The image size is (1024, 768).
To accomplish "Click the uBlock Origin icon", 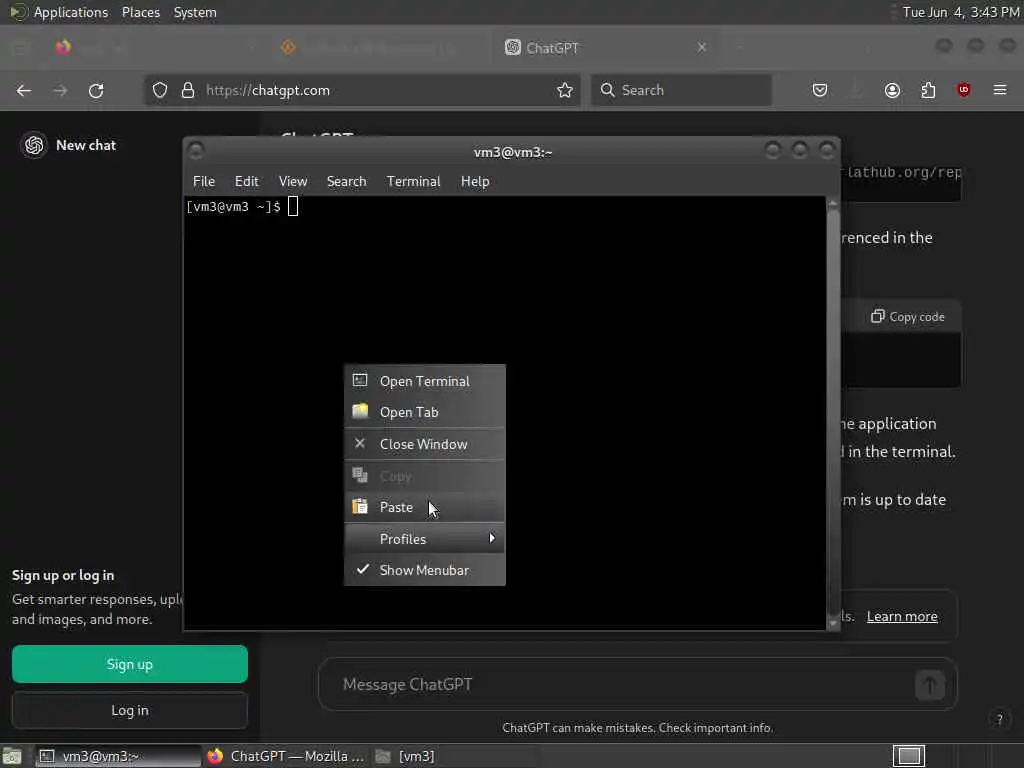I will pos(964,90).
